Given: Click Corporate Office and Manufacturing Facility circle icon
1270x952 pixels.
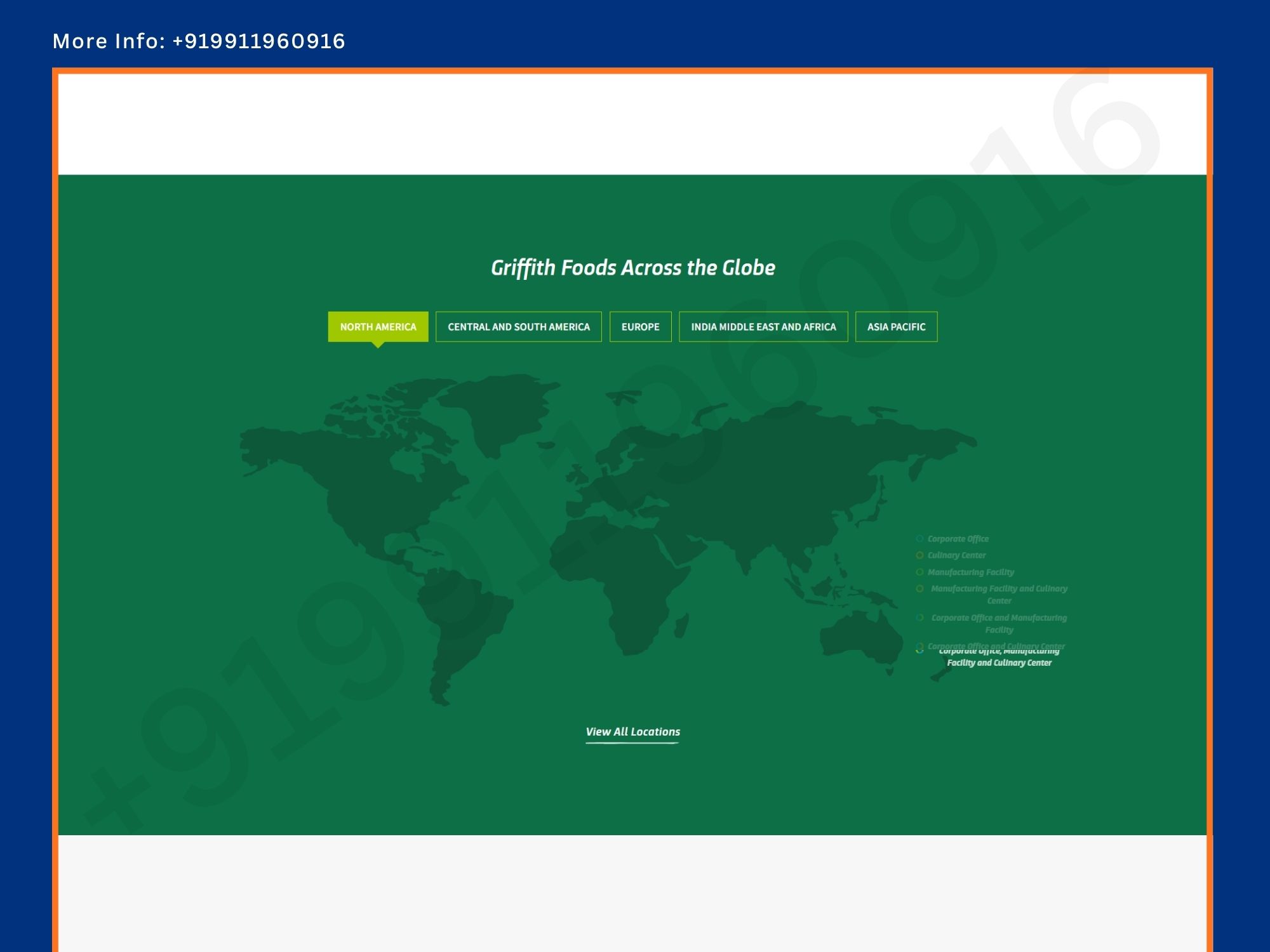Looking at the screenshot, I should point(919,618).
